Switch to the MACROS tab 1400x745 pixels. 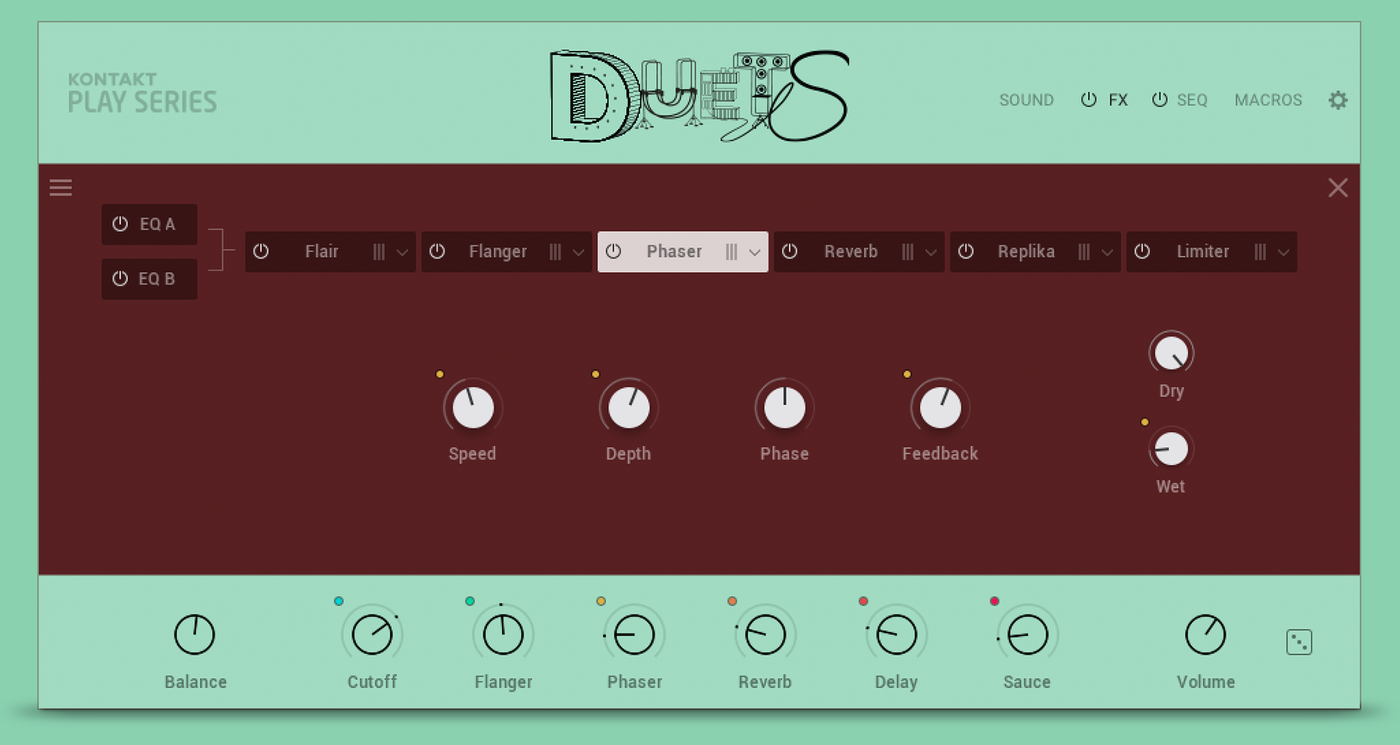tap(1268, 100)
